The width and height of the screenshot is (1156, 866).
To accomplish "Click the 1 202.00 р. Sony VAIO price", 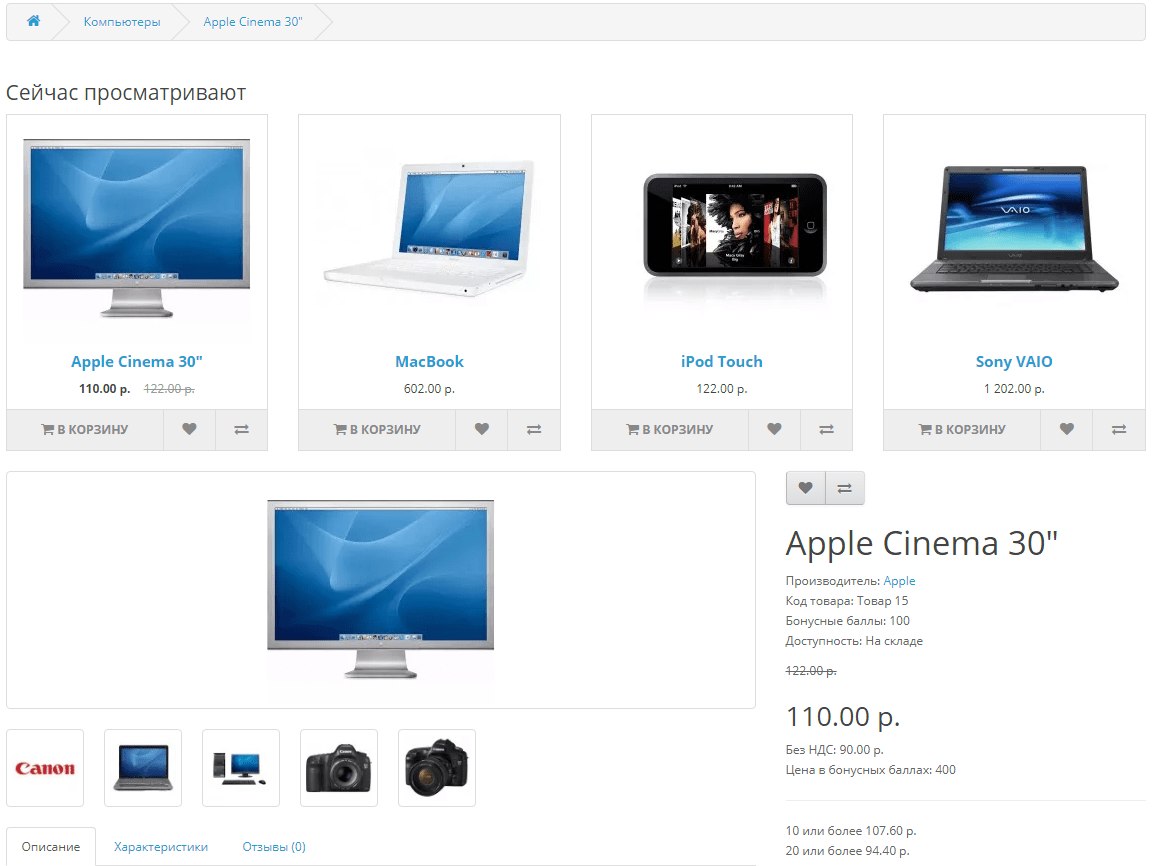I will [x=1014, y=388].
